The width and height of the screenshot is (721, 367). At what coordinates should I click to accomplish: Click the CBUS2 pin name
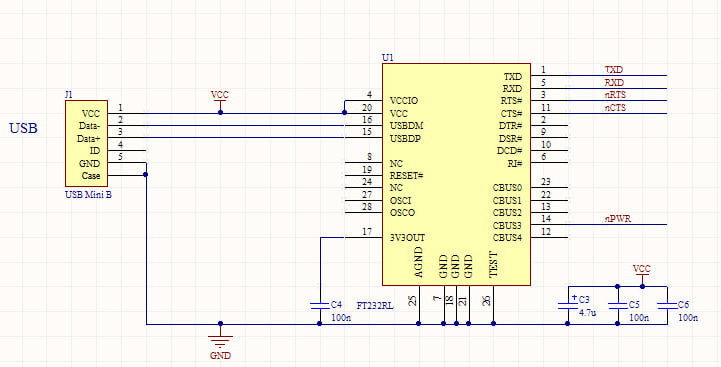pos(508,213)
